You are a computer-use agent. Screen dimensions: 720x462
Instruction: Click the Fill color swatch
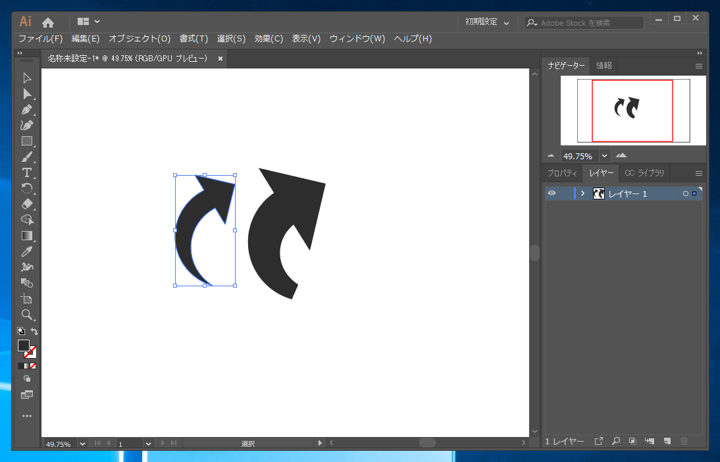(x=23, y=345)
